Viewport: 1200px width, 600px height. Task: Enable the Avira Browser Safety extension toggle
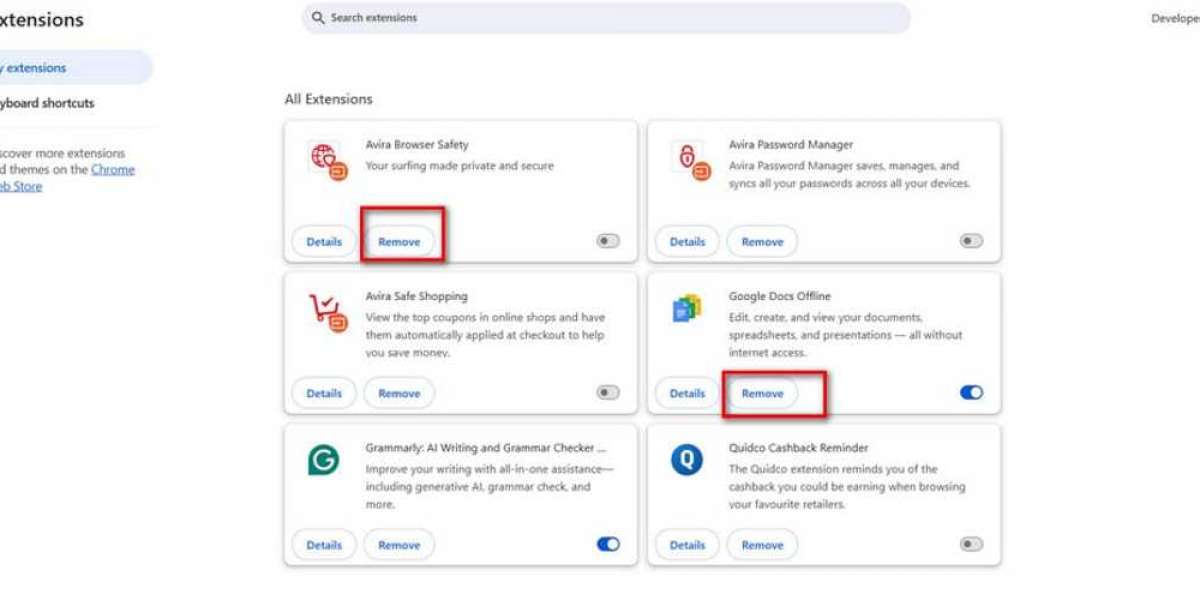[608, 241]
